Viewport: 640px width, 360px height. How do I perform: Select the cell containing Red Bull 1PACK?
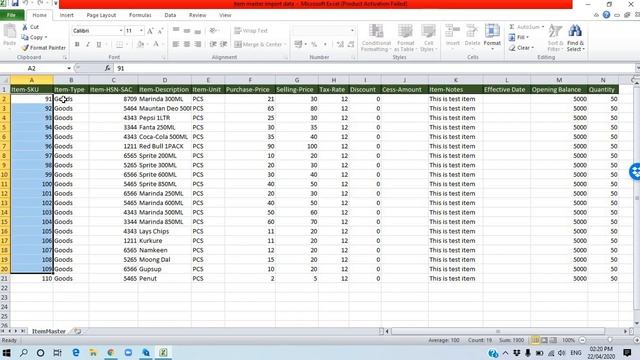tap(164, 146)
